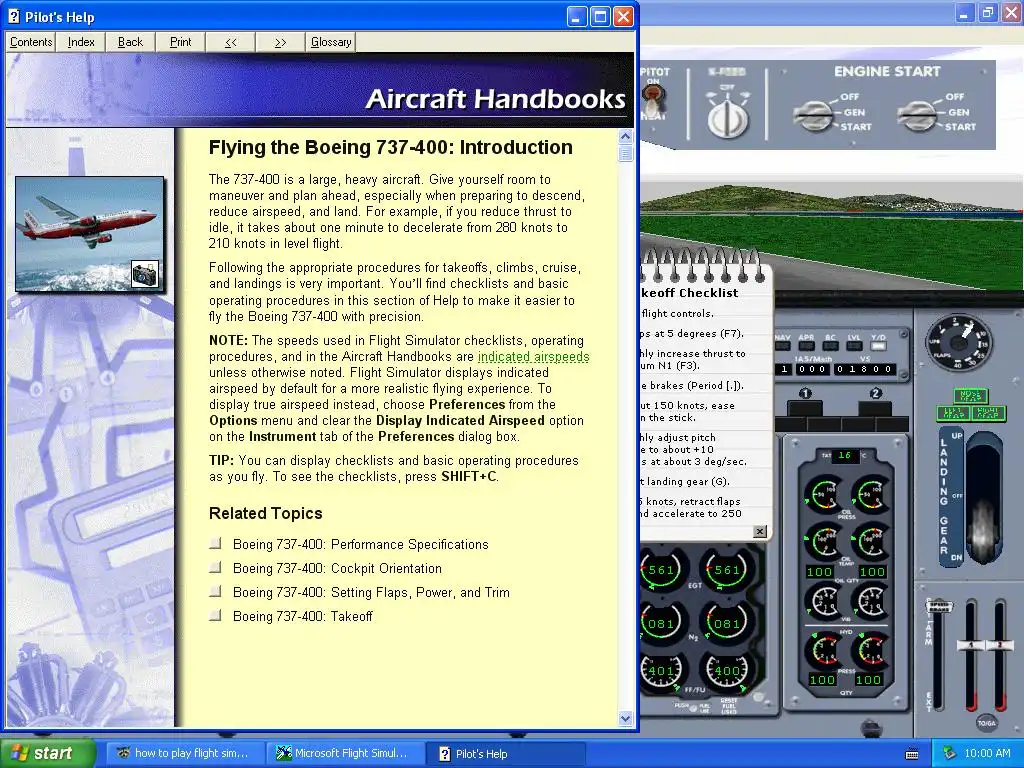Click the right hydraulic pressure gauge
This screenshot has width=1024, height=768.
[x=871, y=651]
